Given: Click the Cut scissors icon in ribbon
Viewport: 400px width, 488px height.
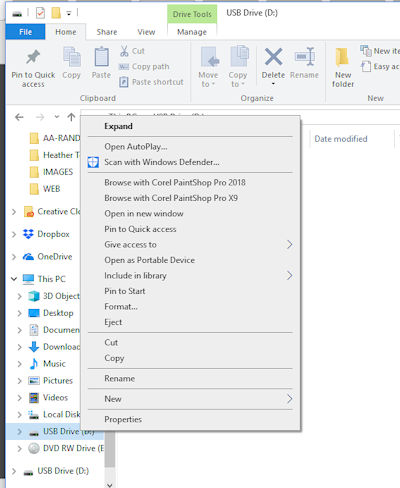Looking at the screenshot, I should 124,51.
